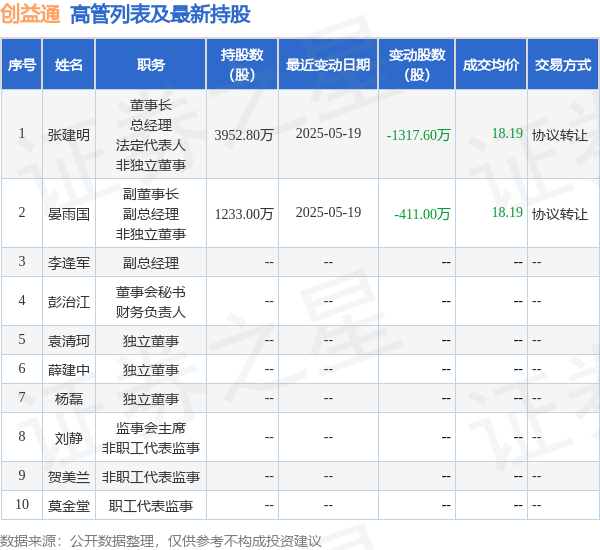Select the 成交均价 column header
The height and width of the screenshot is (550, 600).
(x=491, y=64)
